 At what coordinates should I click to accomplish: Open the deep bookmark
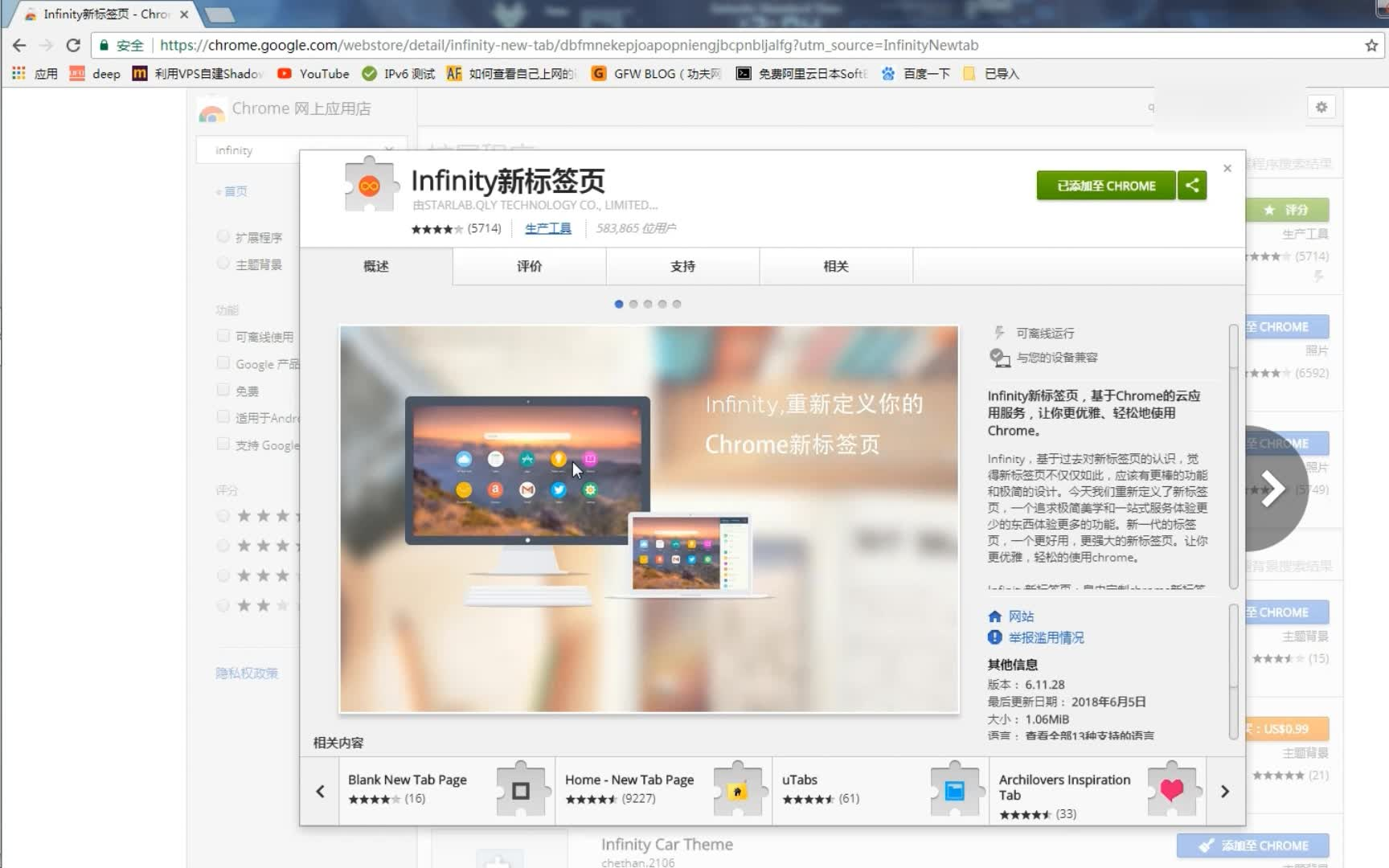[x=95, y=73]
